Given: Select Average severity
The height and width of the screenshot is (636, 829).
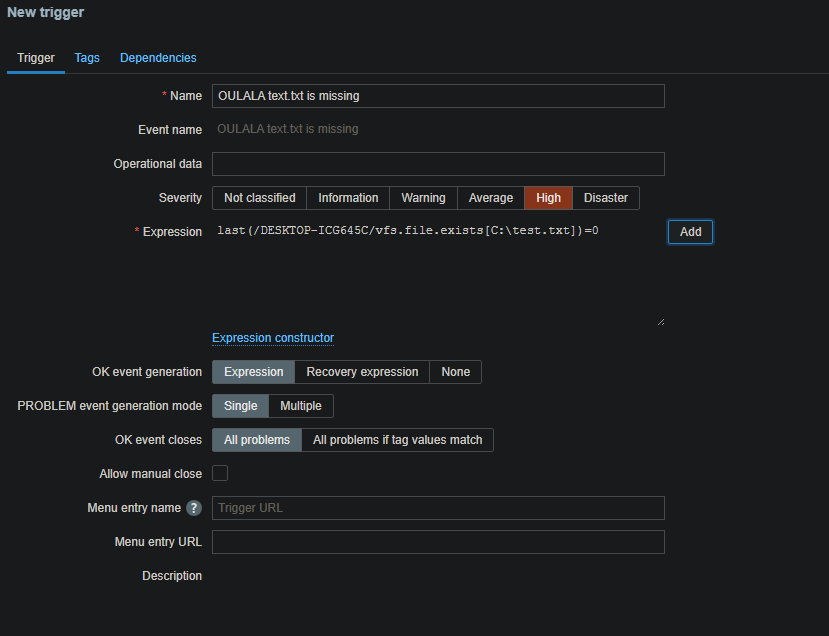Looking at the screenshot, I should [491, 198].
